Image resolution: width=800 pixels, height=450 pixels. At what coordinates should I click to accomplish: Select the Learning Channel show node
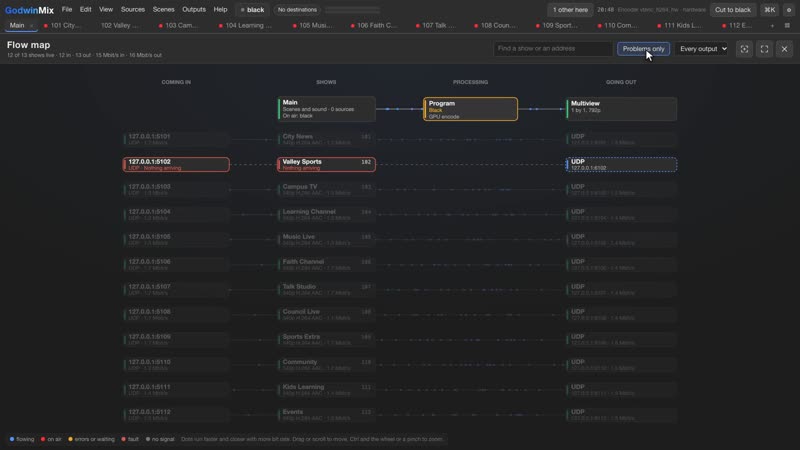[327, 214]
